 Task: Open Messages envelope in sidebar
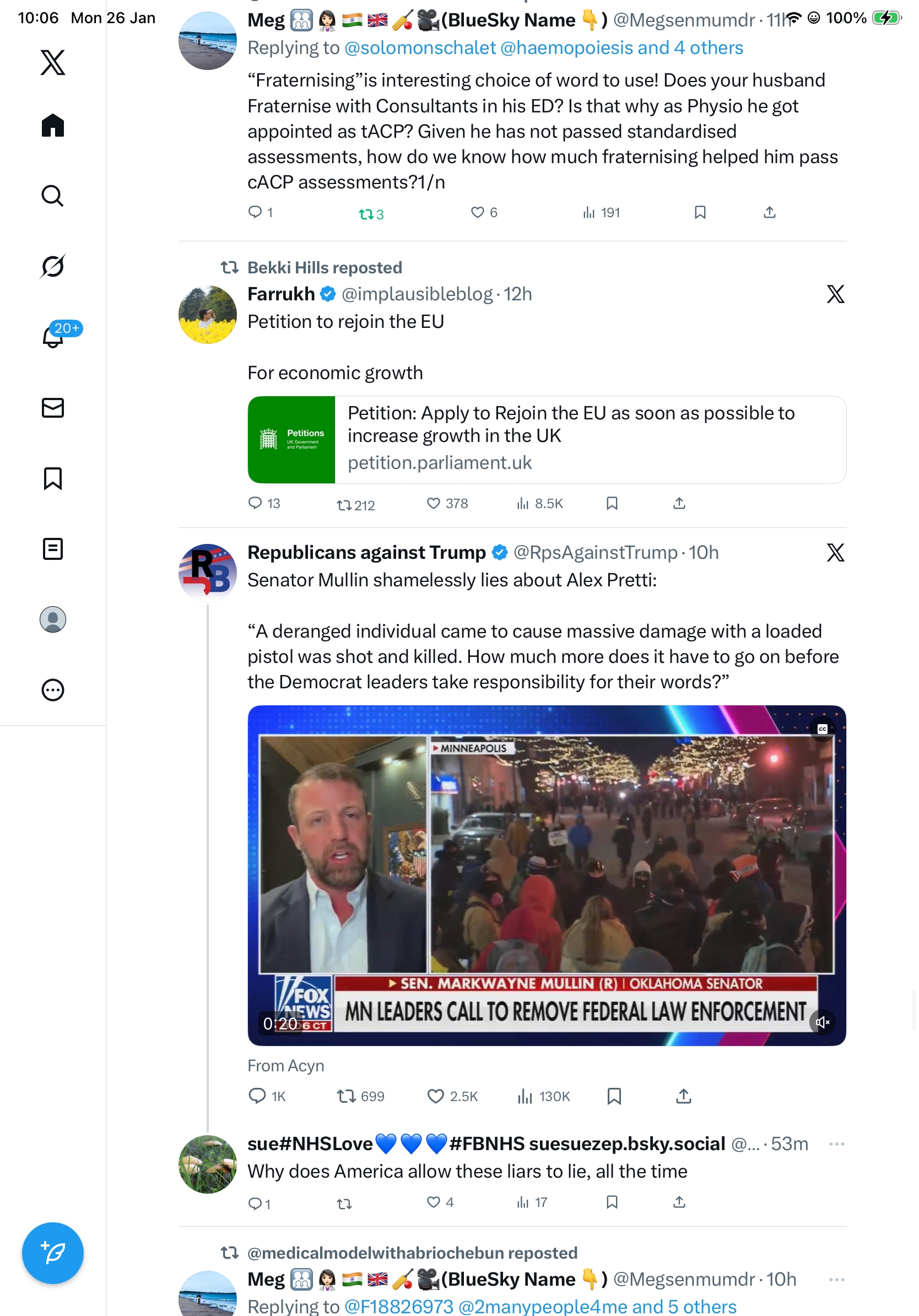[53, 407]
